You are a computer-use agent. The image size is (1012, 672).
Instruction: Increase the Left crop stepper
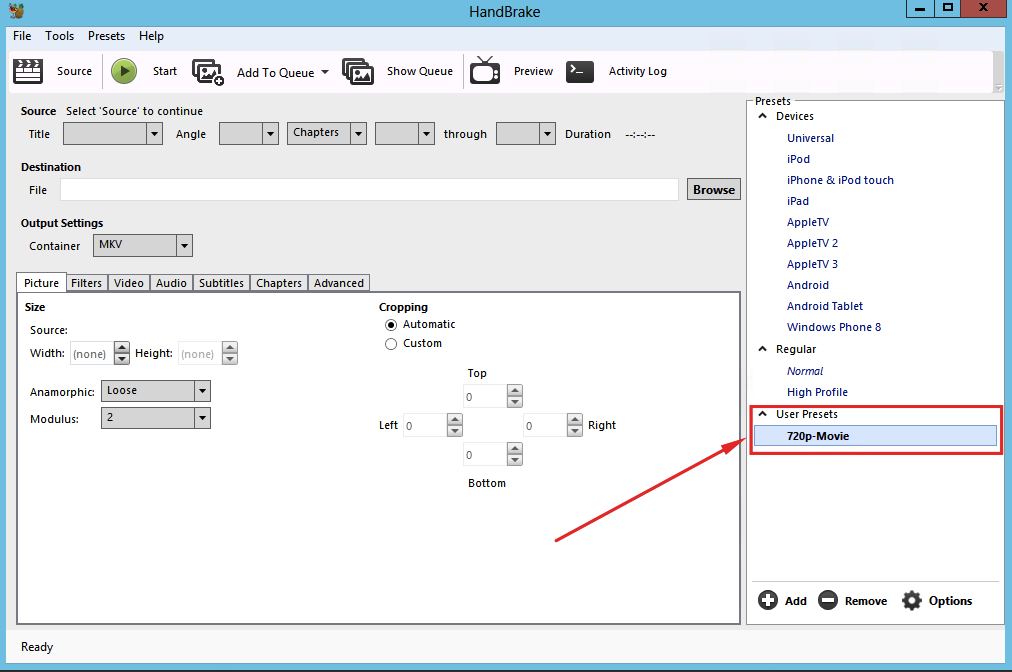(x=455, y=420)
